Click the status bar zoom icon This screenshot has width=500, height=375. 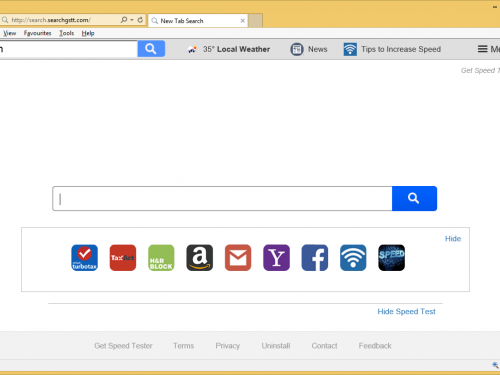pyautogui.click(x=495, y=365)
